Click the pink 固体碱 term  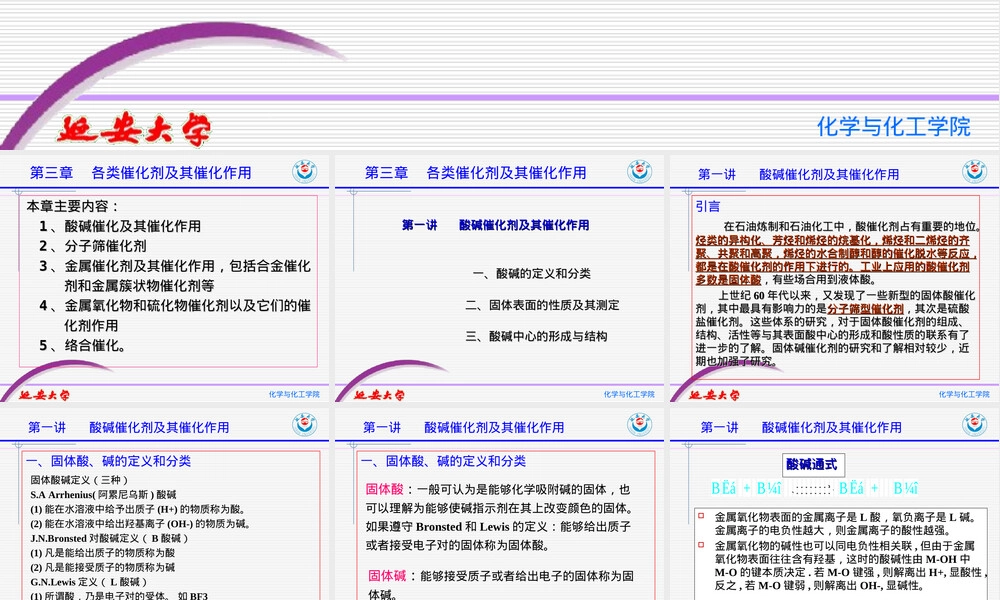pyautogui.click(x=387, y=576)
